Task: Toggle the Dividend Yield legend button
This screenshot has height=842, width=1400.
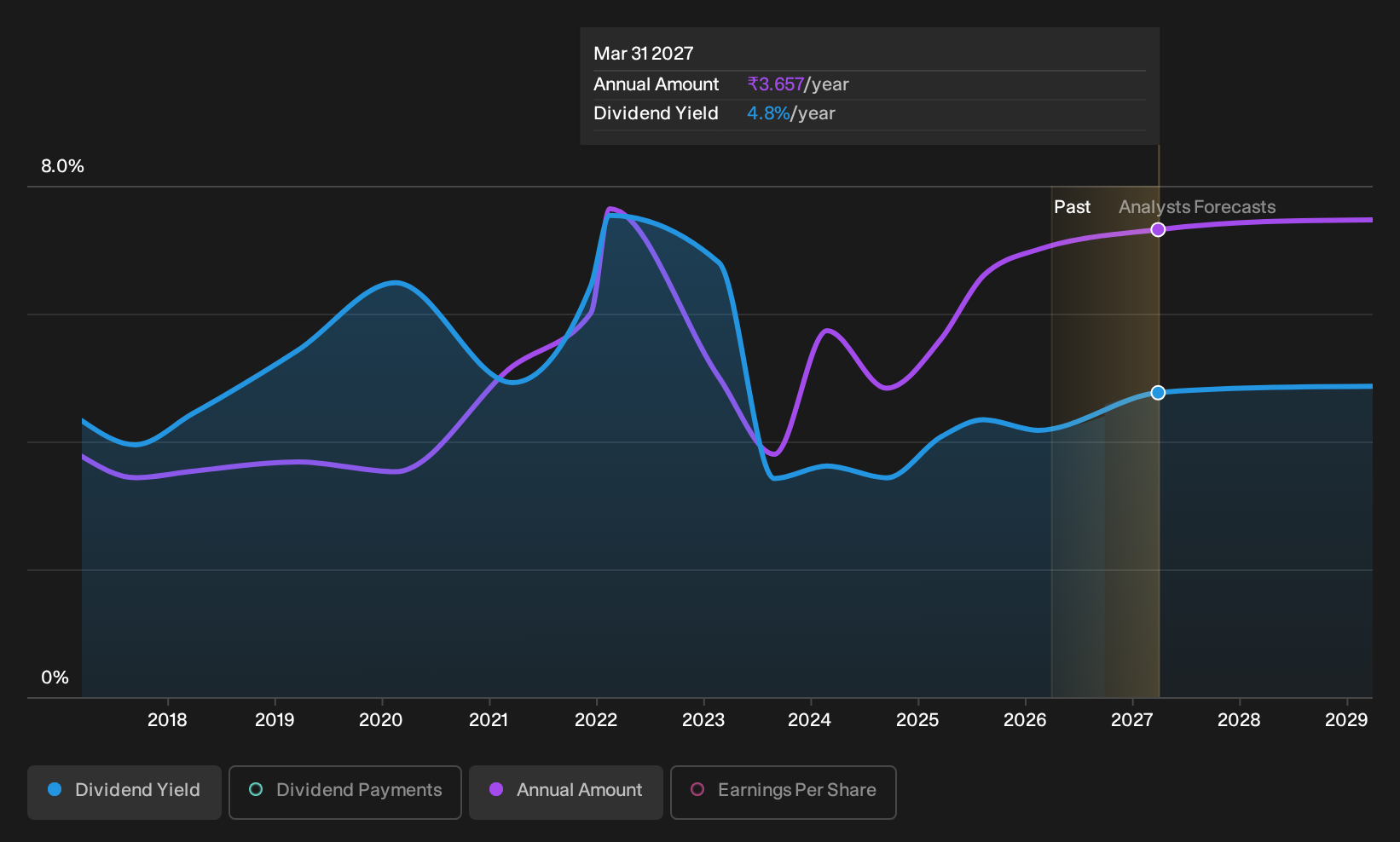Action: click(124, 793)
